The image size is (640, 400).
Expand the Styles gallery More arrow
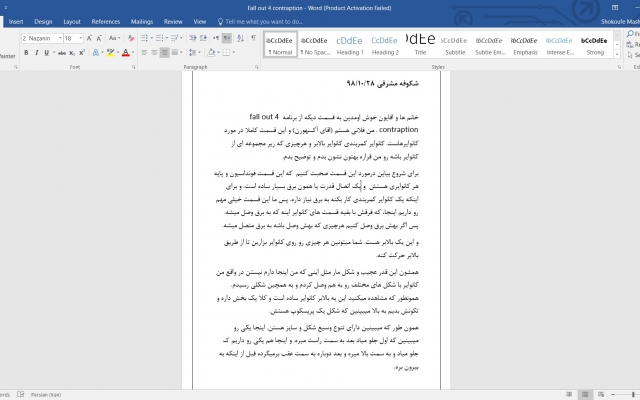pos(617,54)
